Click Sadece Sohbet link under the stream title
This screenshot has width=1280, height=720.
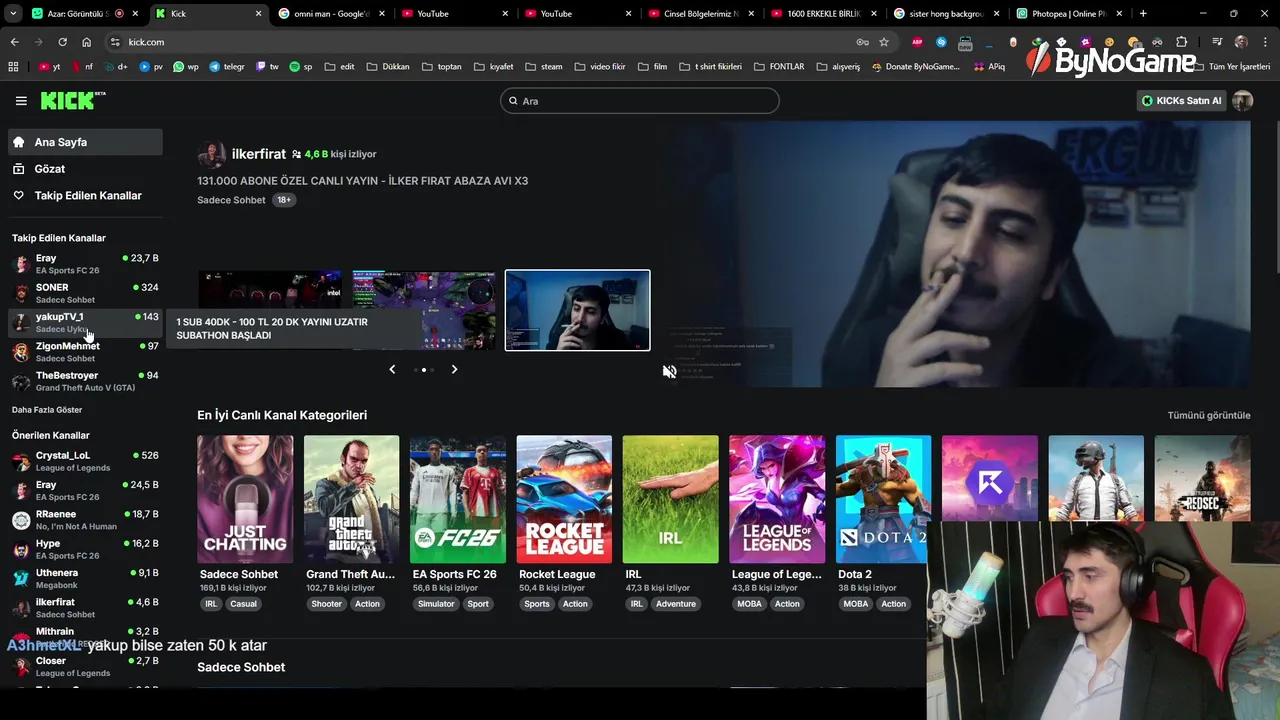click(231, 200)
